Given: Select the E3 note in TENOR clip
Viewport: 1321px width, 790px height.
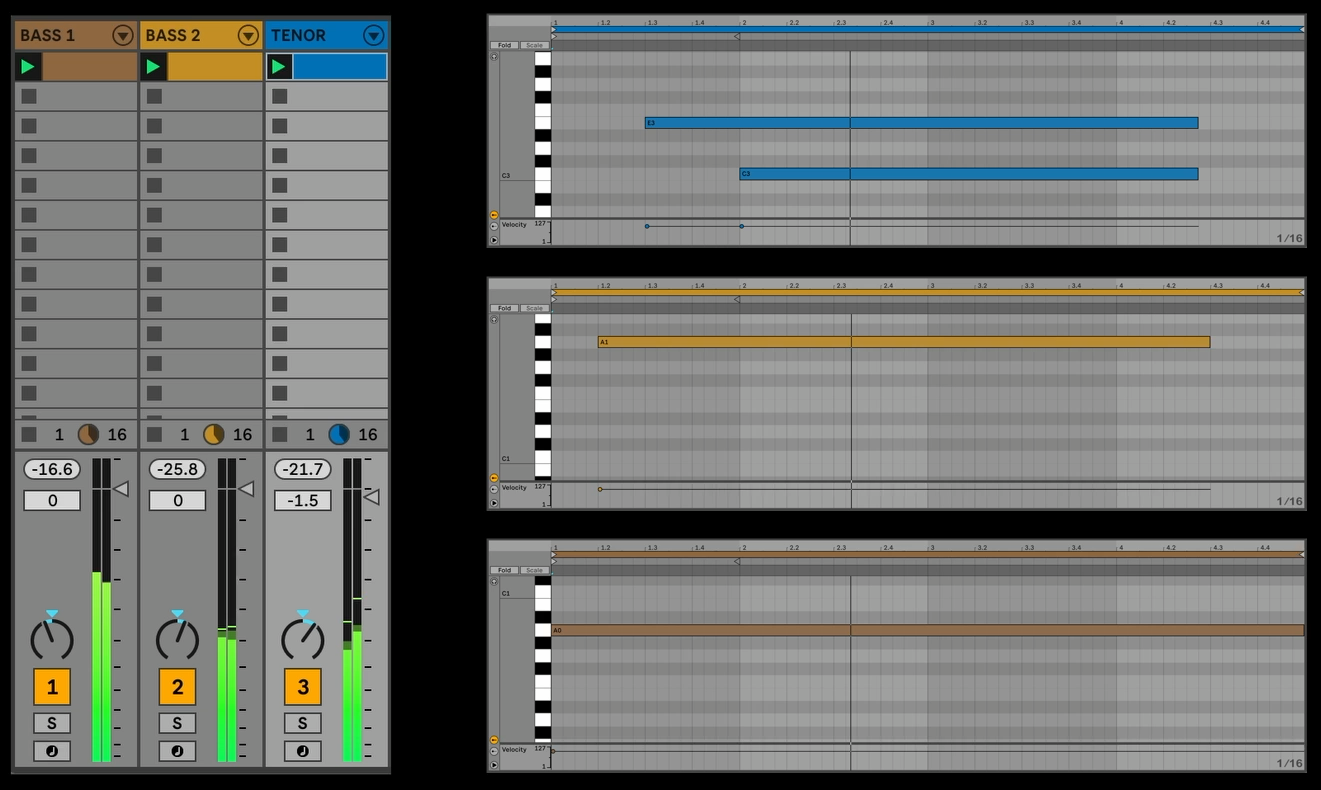Looking at the screenshot, I should point(920,123).
